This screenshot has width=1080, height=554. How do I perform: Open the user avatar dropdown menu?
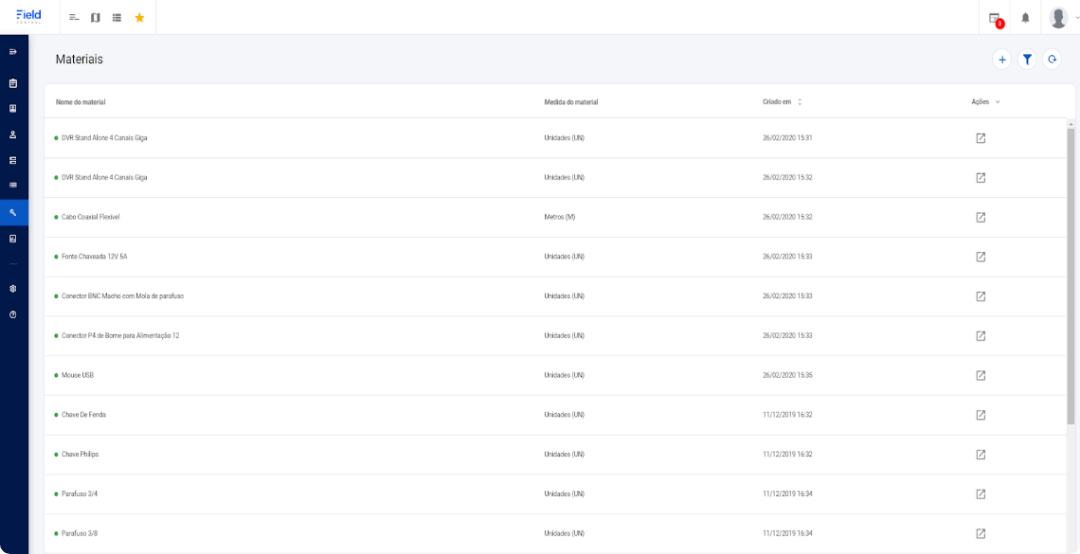pos(1060,18)
